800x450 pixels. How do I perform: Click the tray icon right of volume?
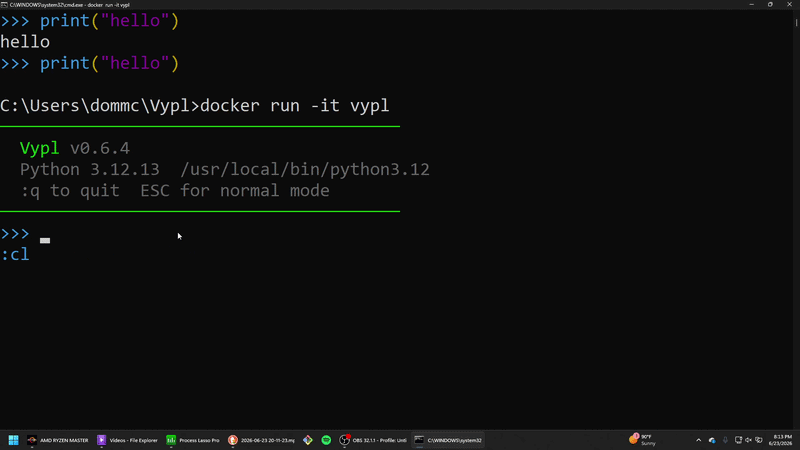[759, 440]
